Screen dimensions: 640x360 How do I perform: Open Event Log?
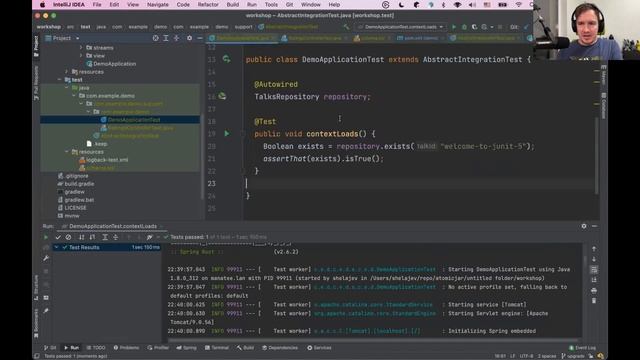tap(582, 348)
